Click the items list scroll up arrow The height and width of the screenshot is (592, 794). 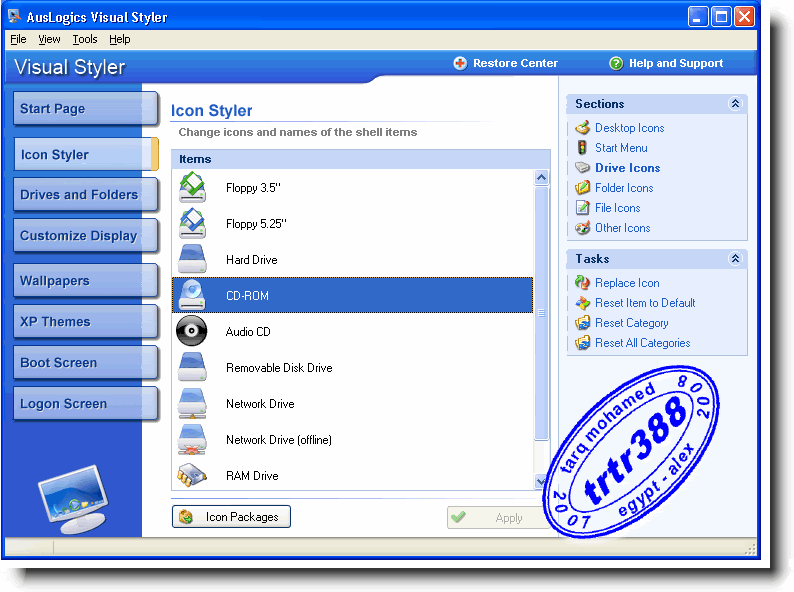(x=541, y=177)
